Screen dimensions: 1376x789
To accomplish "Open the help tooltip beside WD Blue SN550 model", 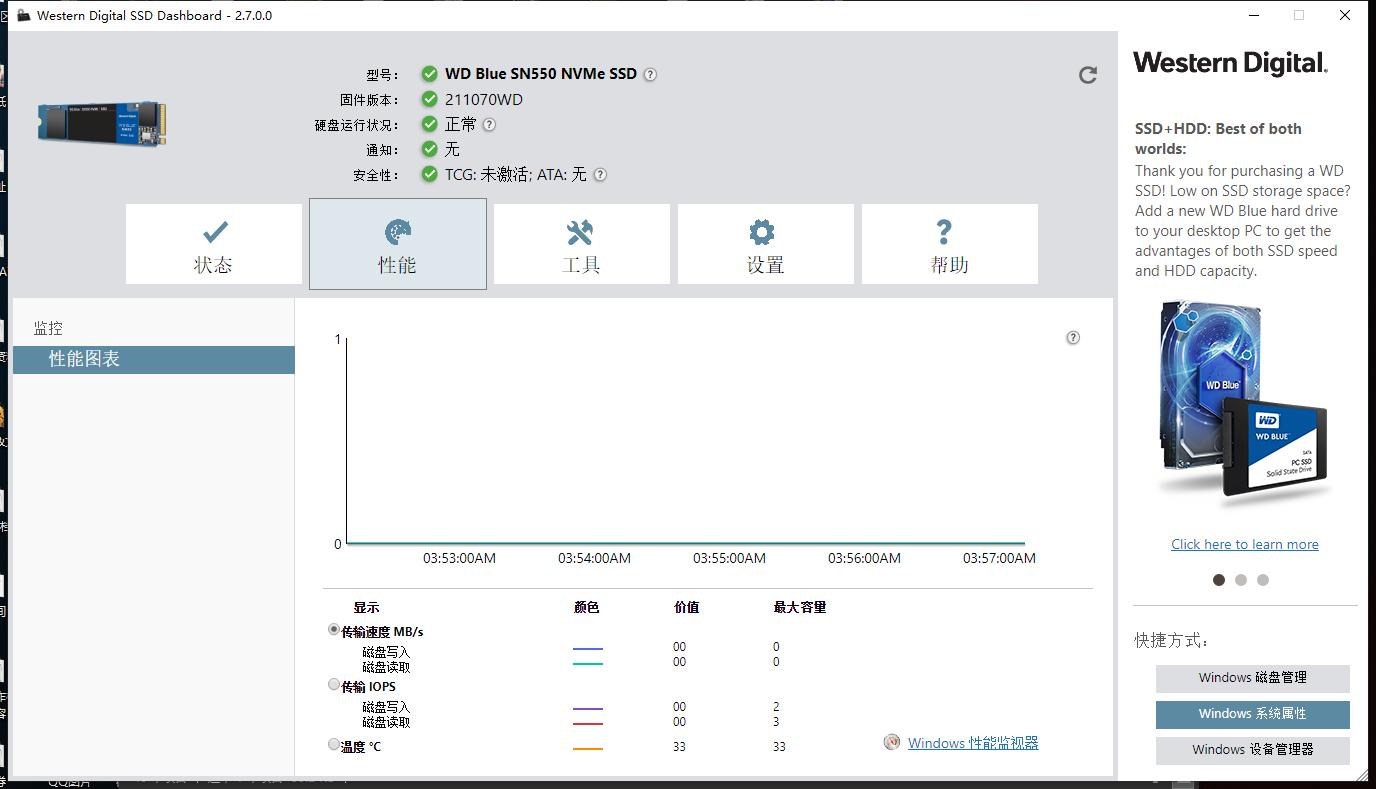I will (649, 74).
